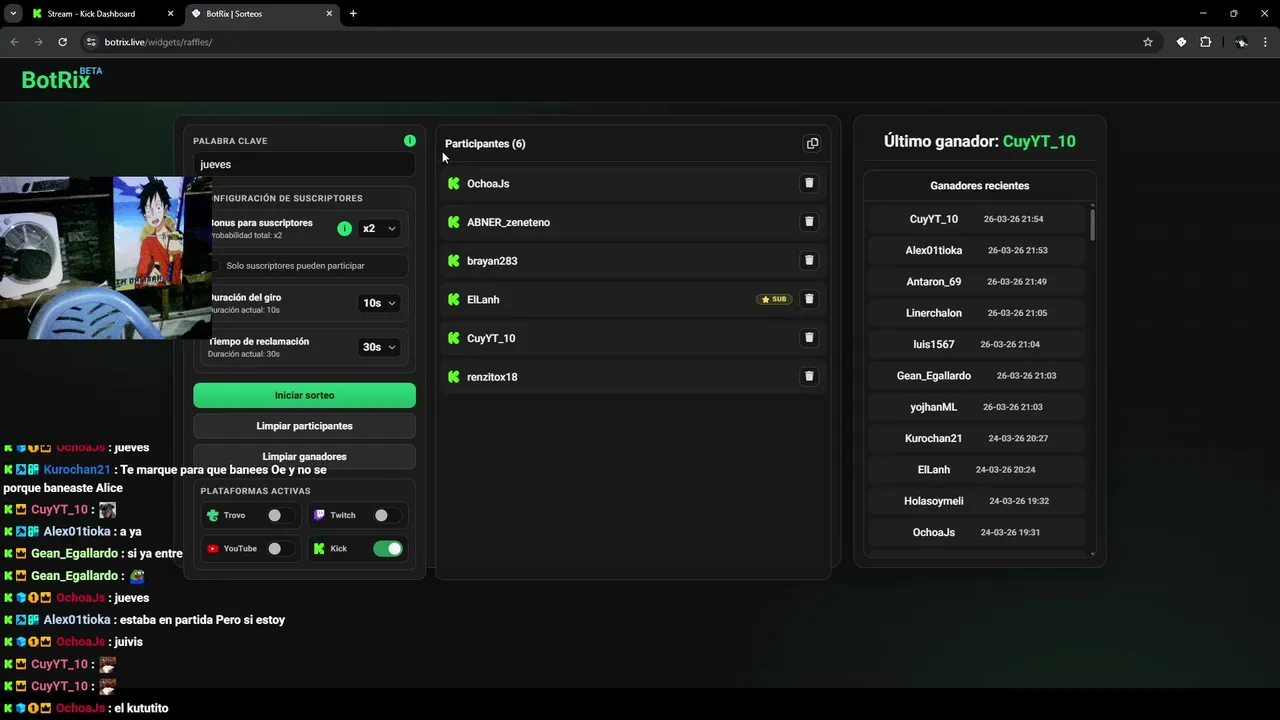Click the YouTube platform icon
The height and width of the screenshot is (720, 1280).
[x=212, y=548]
